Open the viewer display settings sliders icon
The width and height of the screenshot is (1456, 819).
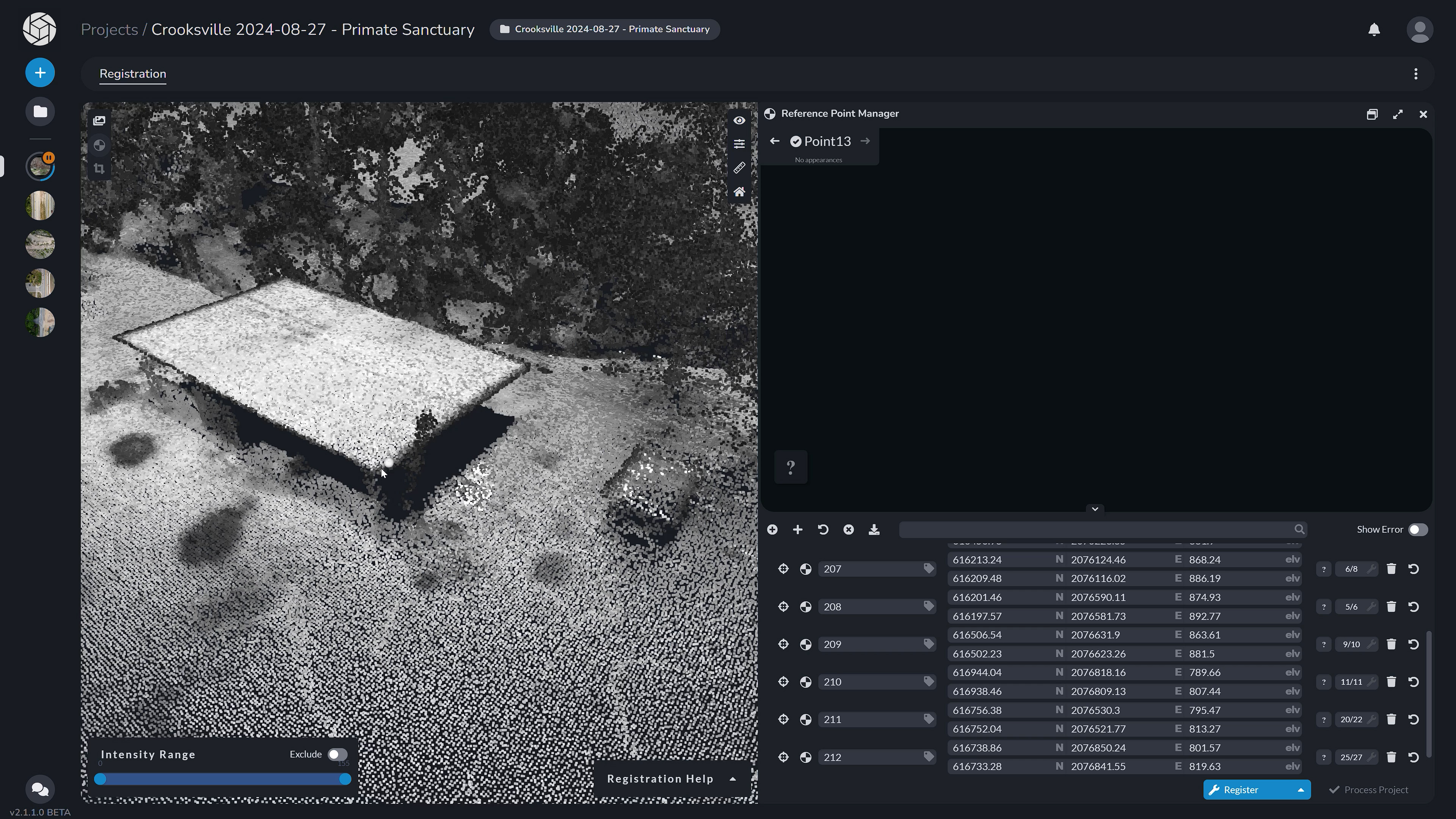[739, 144]
